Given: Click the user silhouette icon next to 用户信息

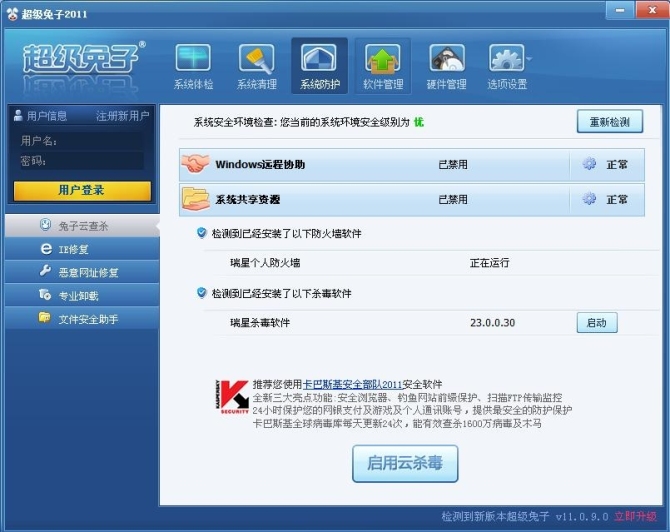Looking at the screenshot, I should click(18, 115).
